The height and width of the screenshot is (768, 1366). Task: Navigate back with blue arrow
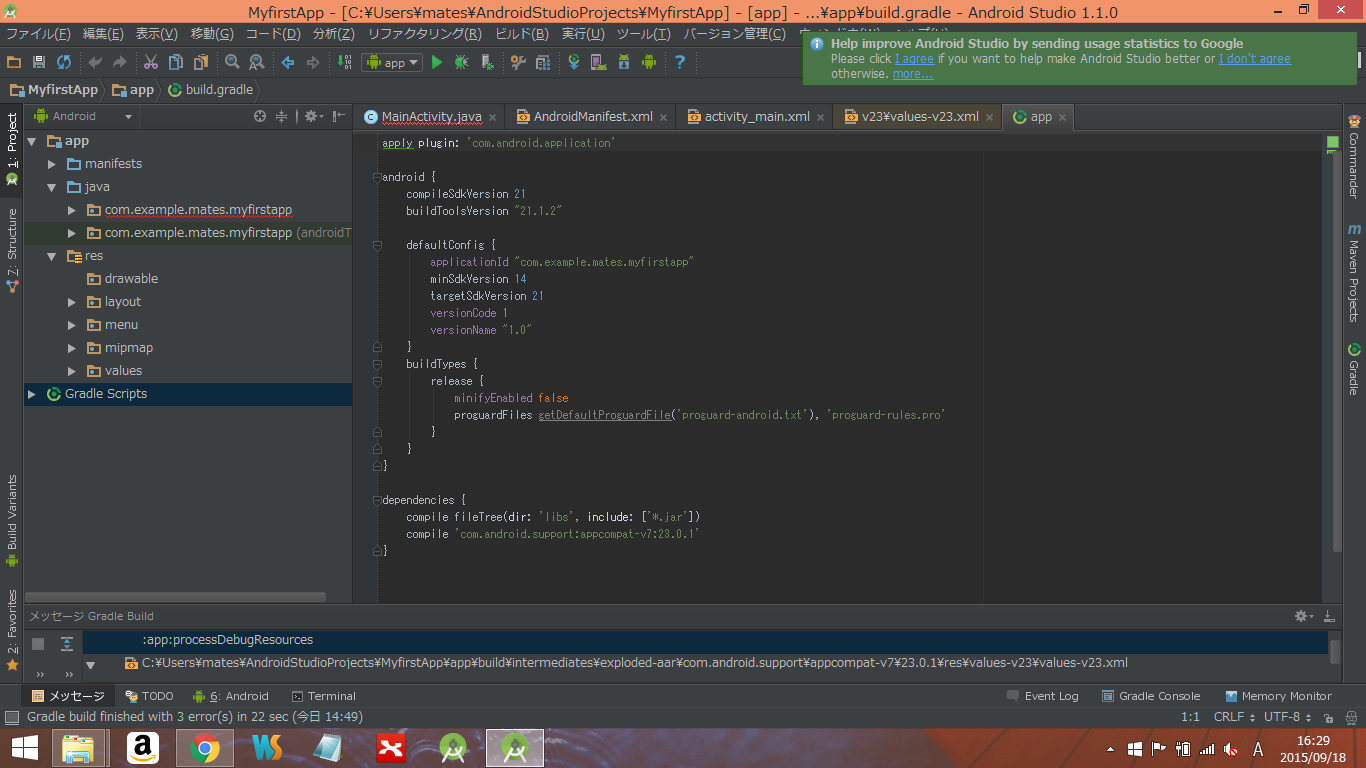[x=288, y=62]
